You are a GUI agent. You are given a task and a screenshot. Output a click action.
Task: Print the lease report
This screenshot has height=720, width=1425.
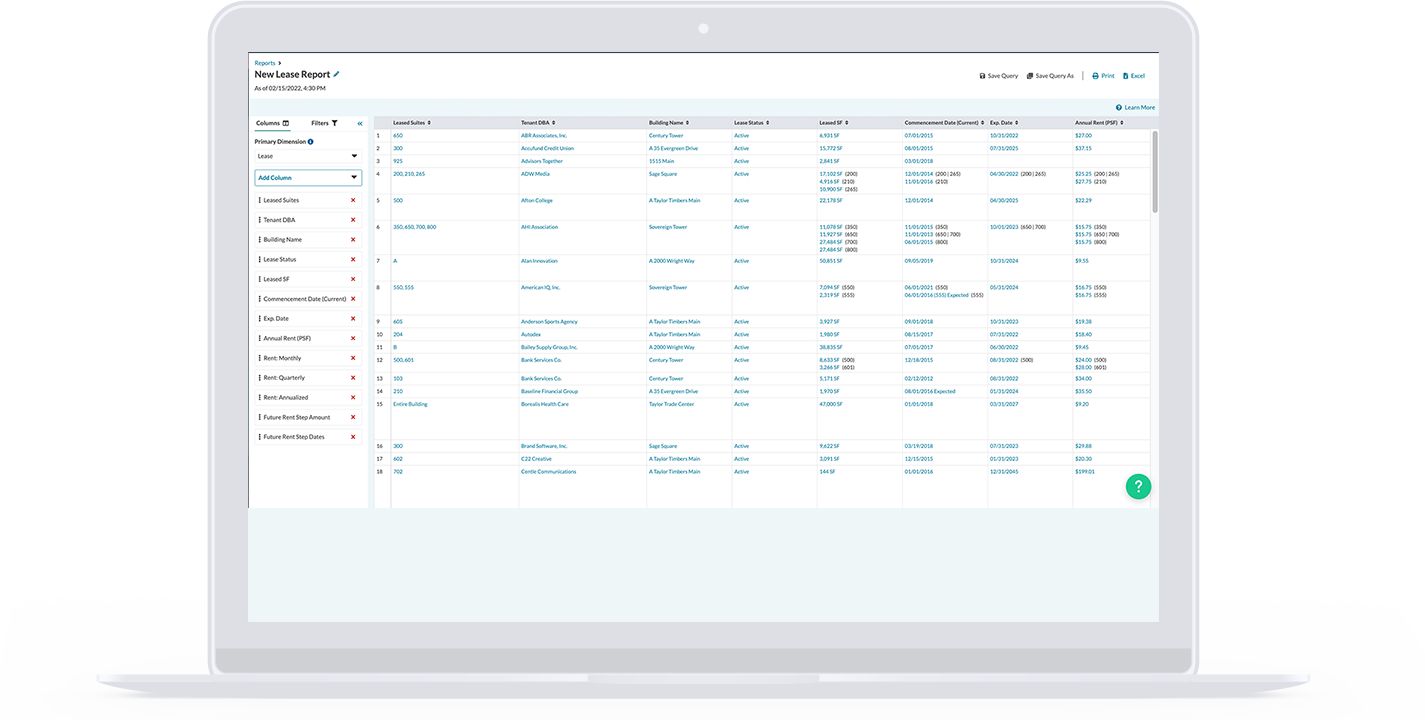pos(1103,76)
